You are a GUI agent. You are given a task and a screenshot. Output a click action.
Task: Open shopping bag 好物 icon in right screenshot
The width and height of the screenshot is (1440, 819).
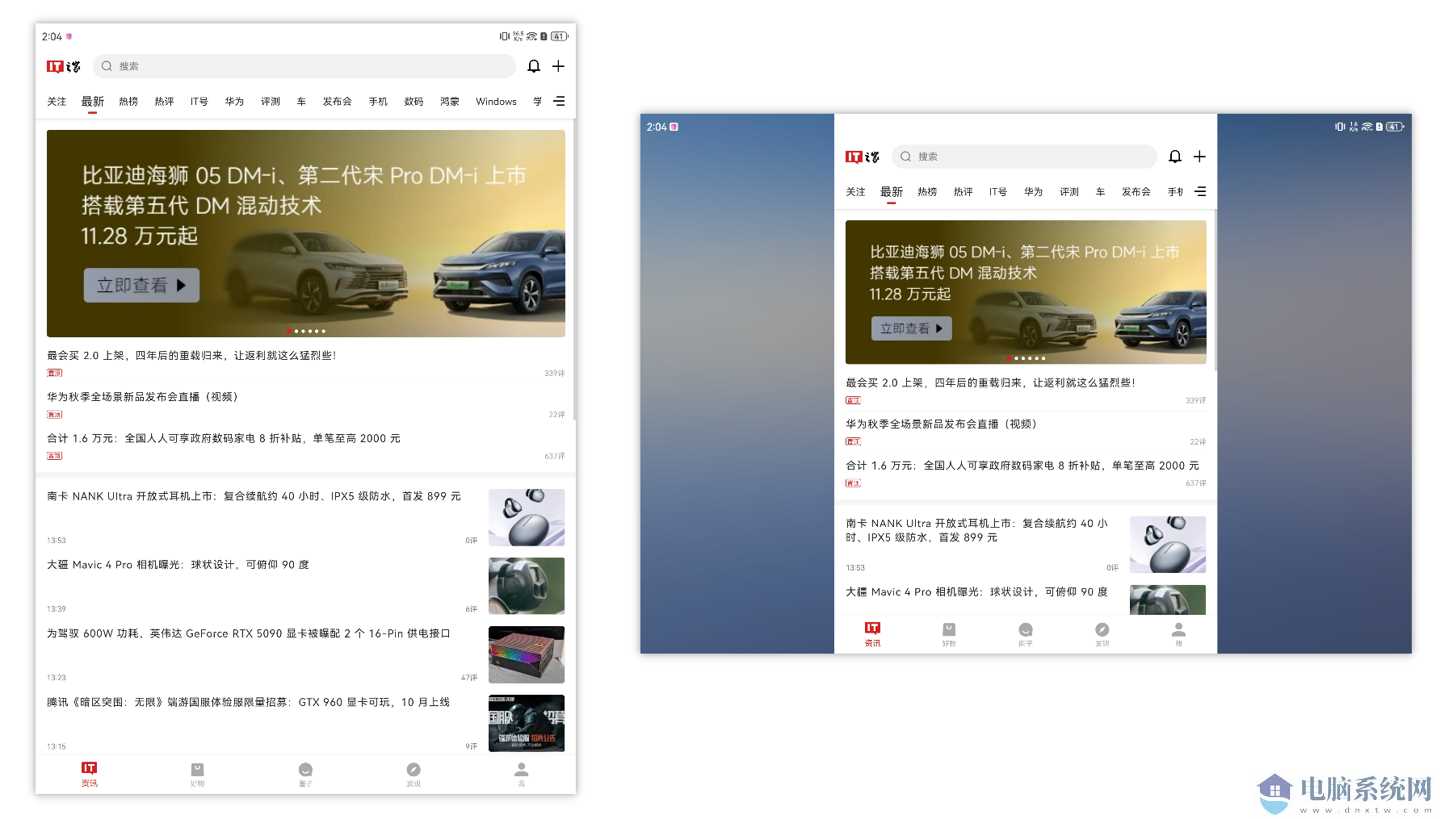tap(949, 629)
